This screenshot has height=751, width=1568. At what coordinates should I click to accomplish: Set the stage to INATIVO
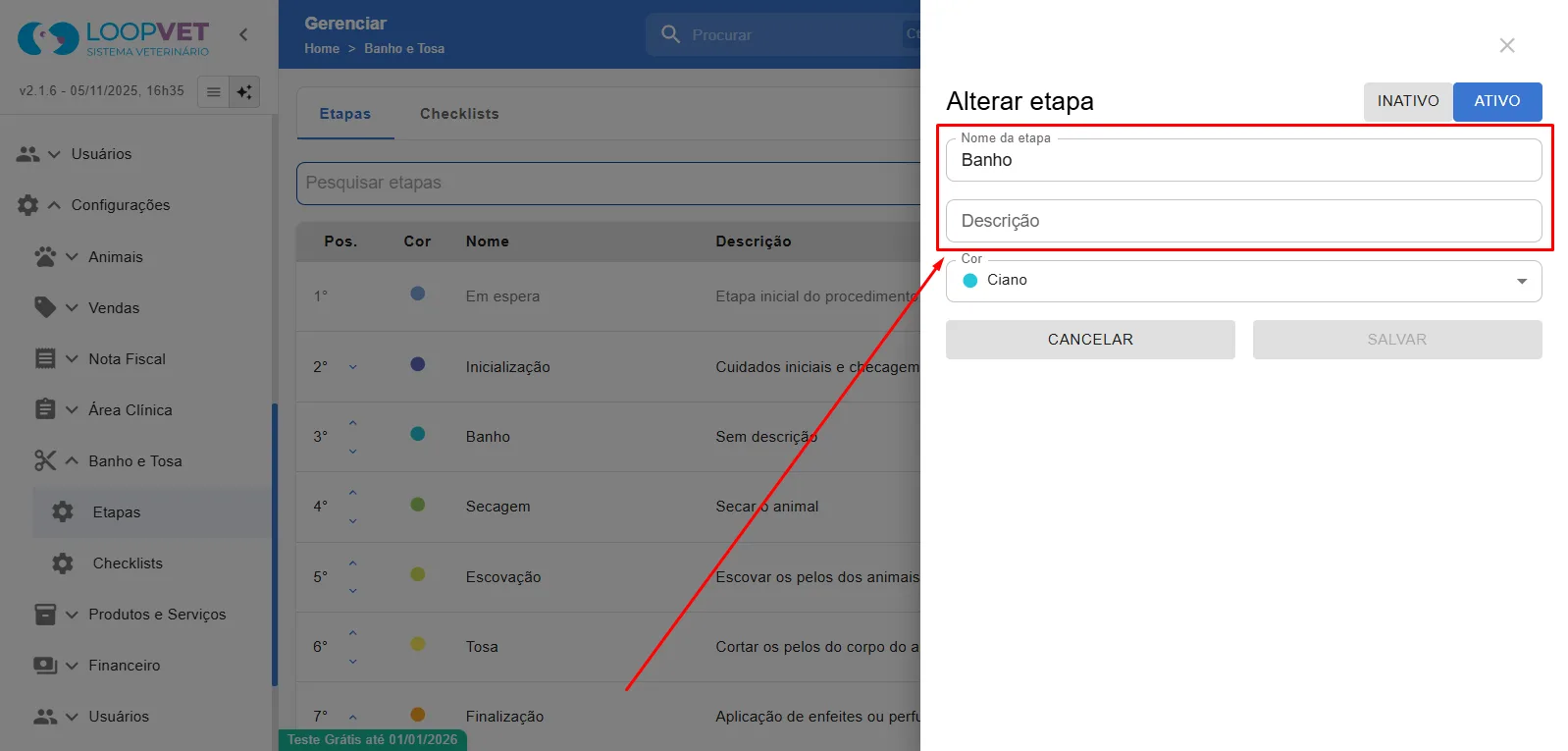click(x=1408, y=101)
